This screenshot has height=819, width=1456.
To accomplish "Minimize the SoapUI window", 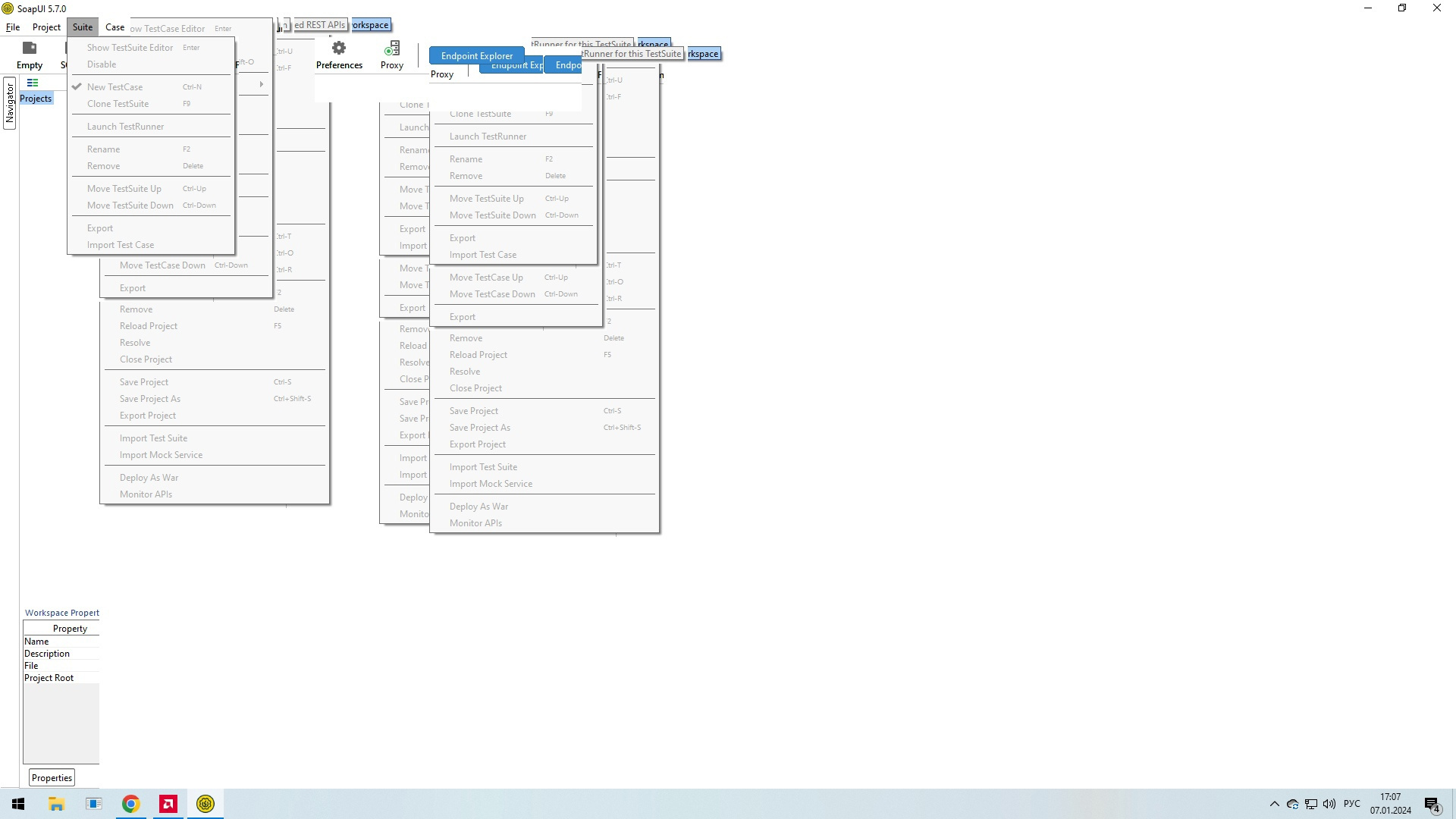I will pyautogui.click(x=1368, y=8).
